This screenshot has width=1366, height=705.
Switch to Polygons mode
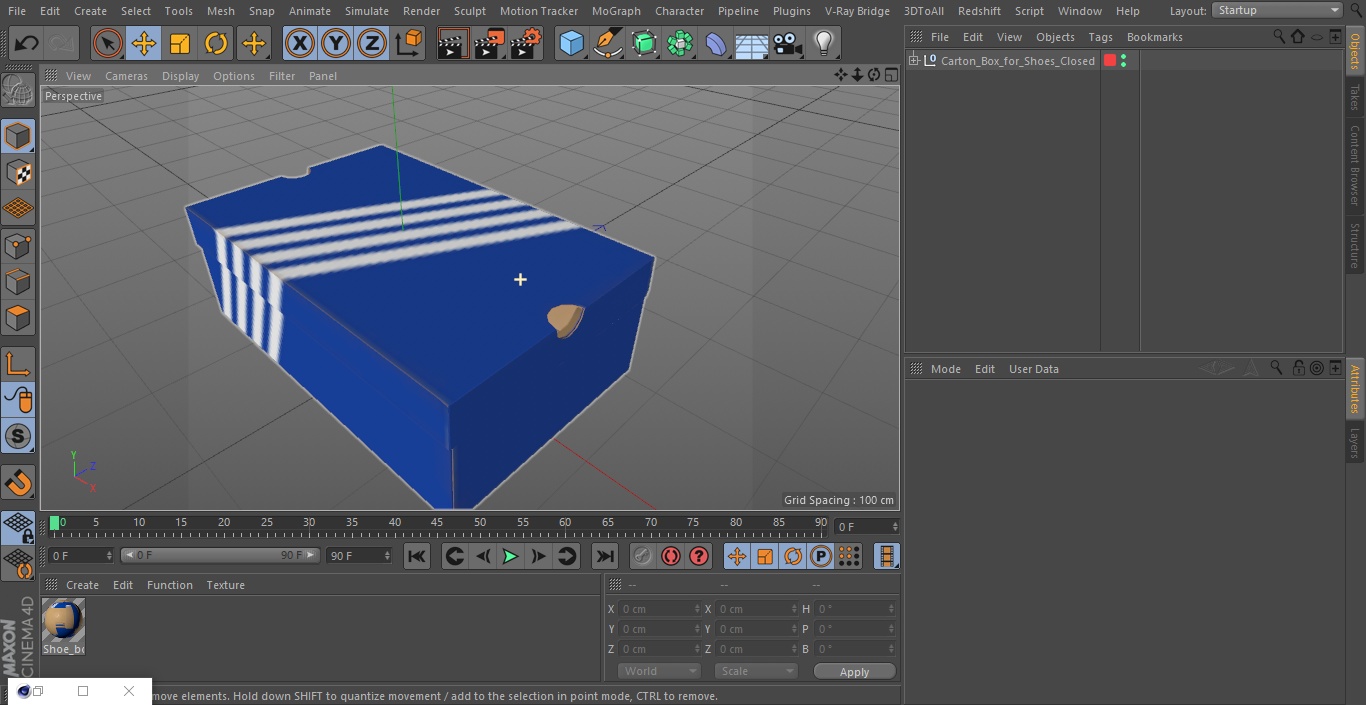coord(18,318)
